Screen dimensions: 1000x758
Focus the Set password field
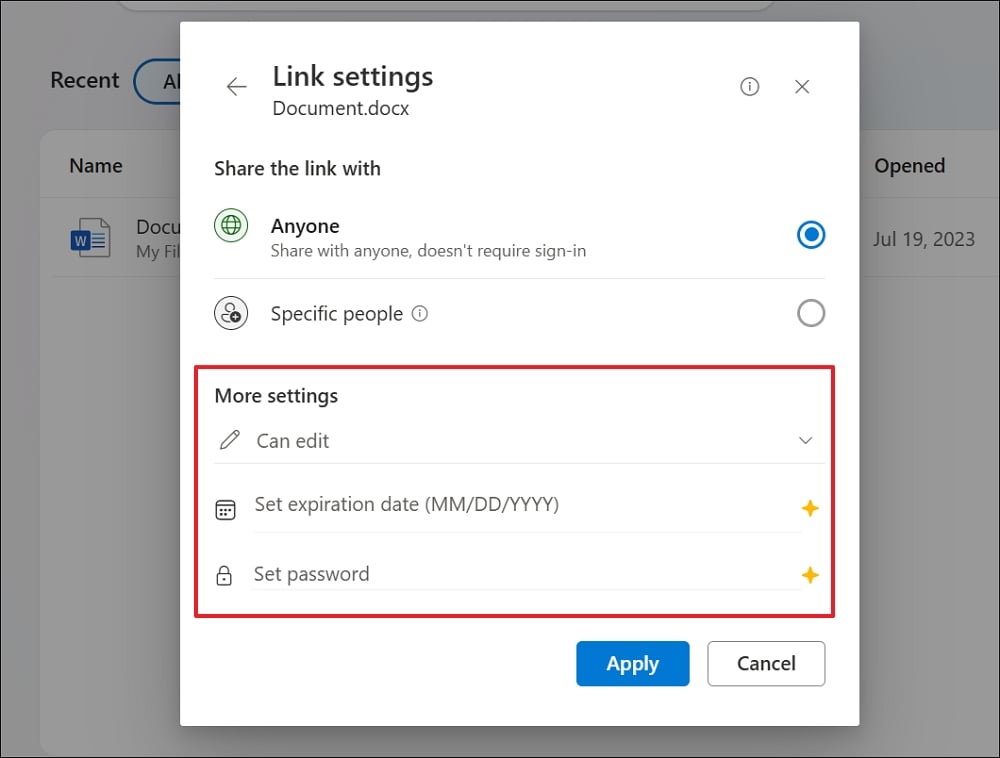point(527,574)
